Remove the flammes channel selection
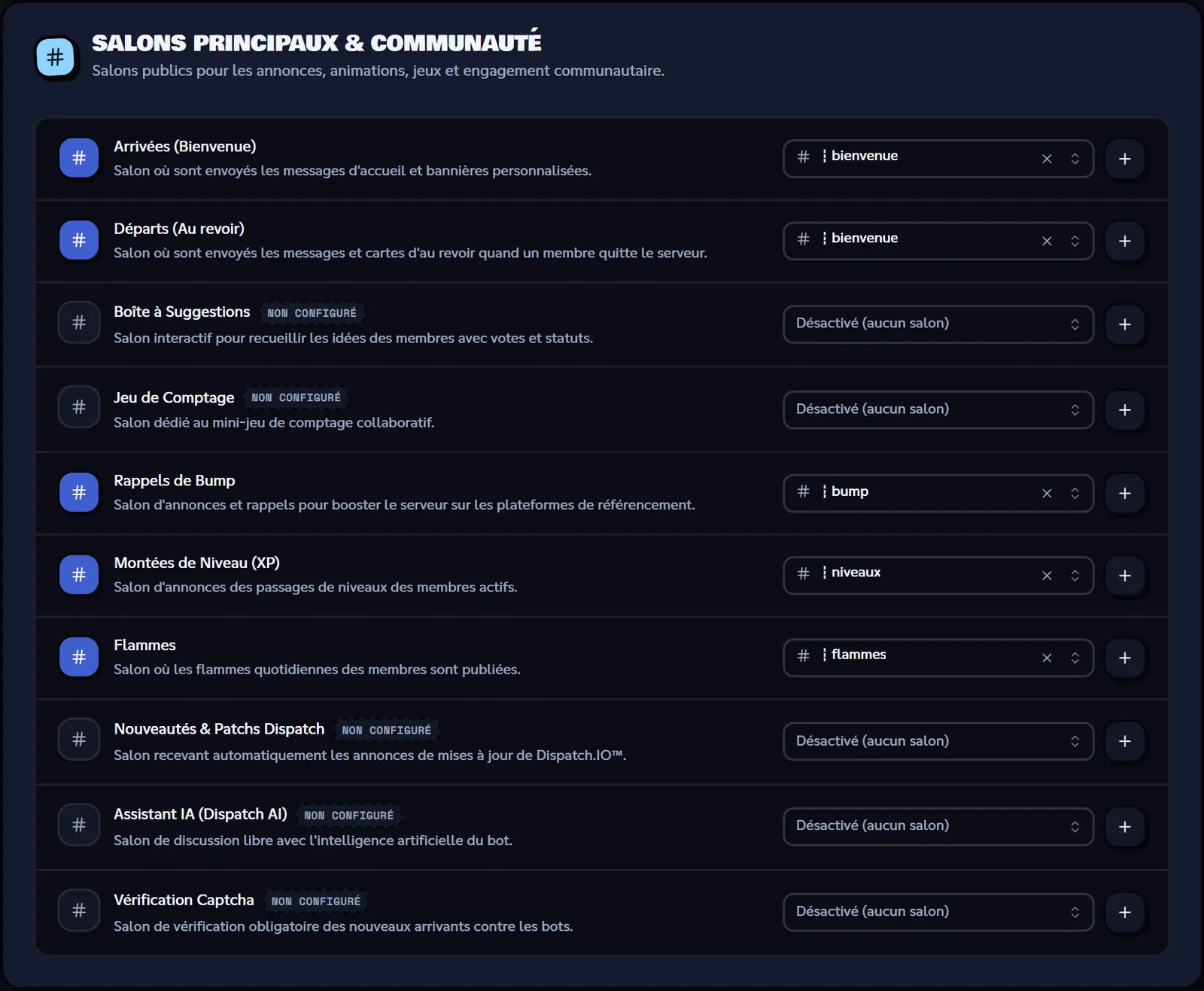This screenshot has width=1204, height=991. click(1047, 658)
